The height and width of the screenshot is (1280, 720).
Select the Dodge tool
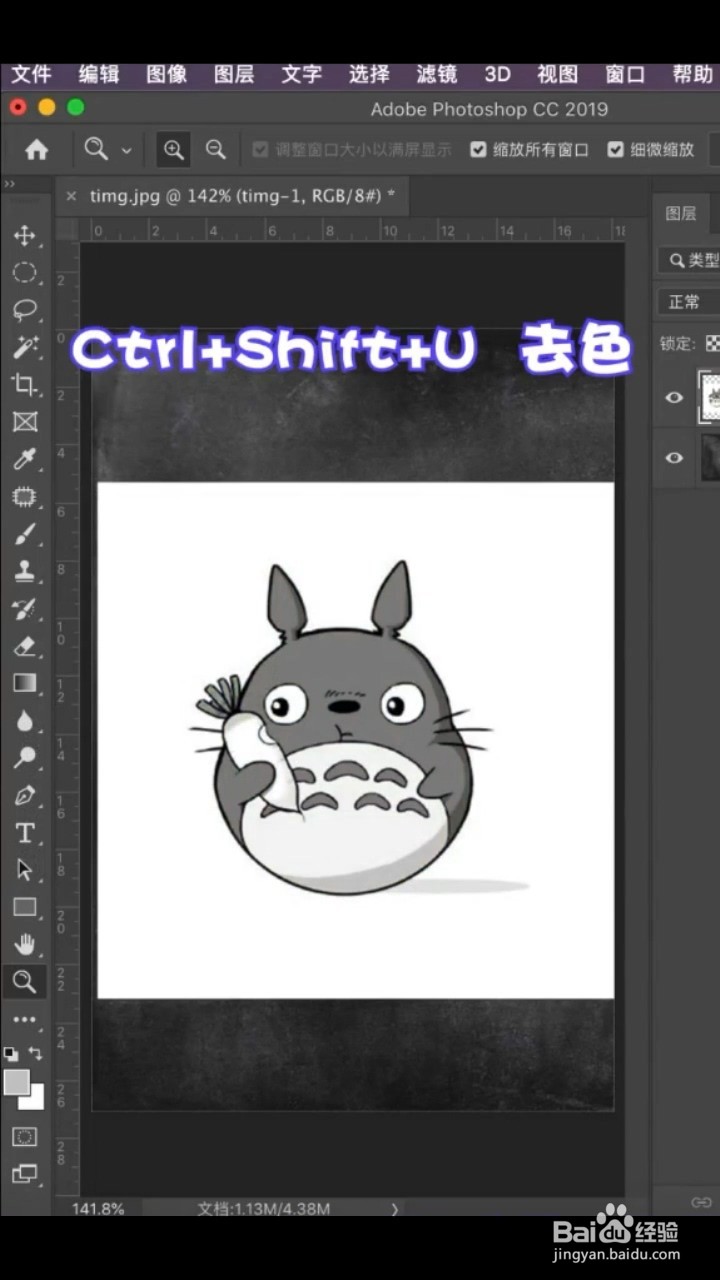24,758
